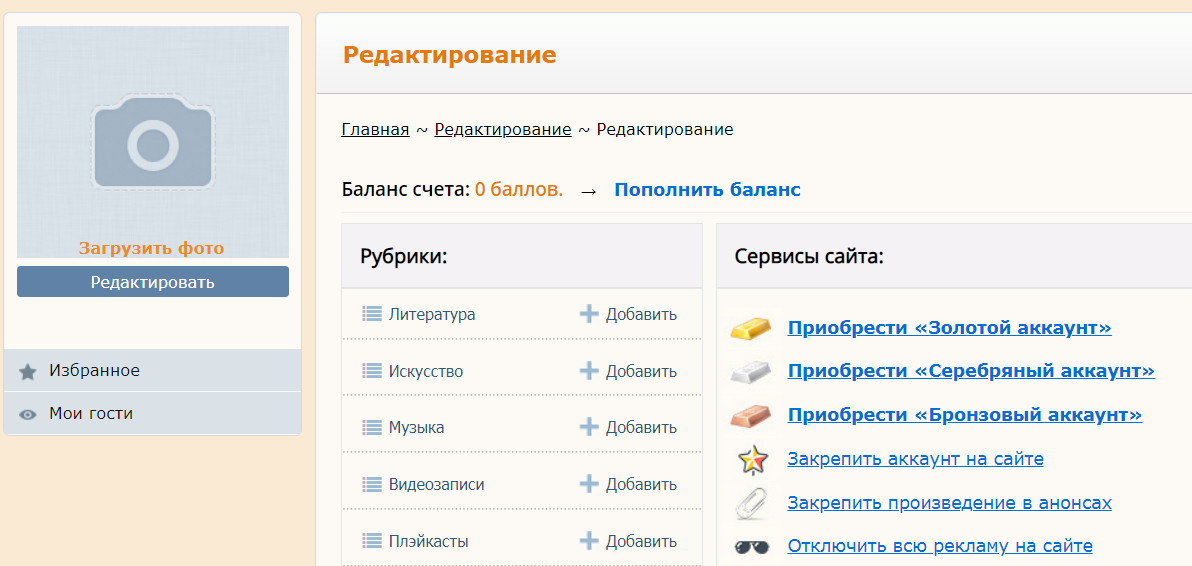Add an entry to Искусство
Image resolution: width=1192 pixels, height=566 pixels.
tap(628, 371)
